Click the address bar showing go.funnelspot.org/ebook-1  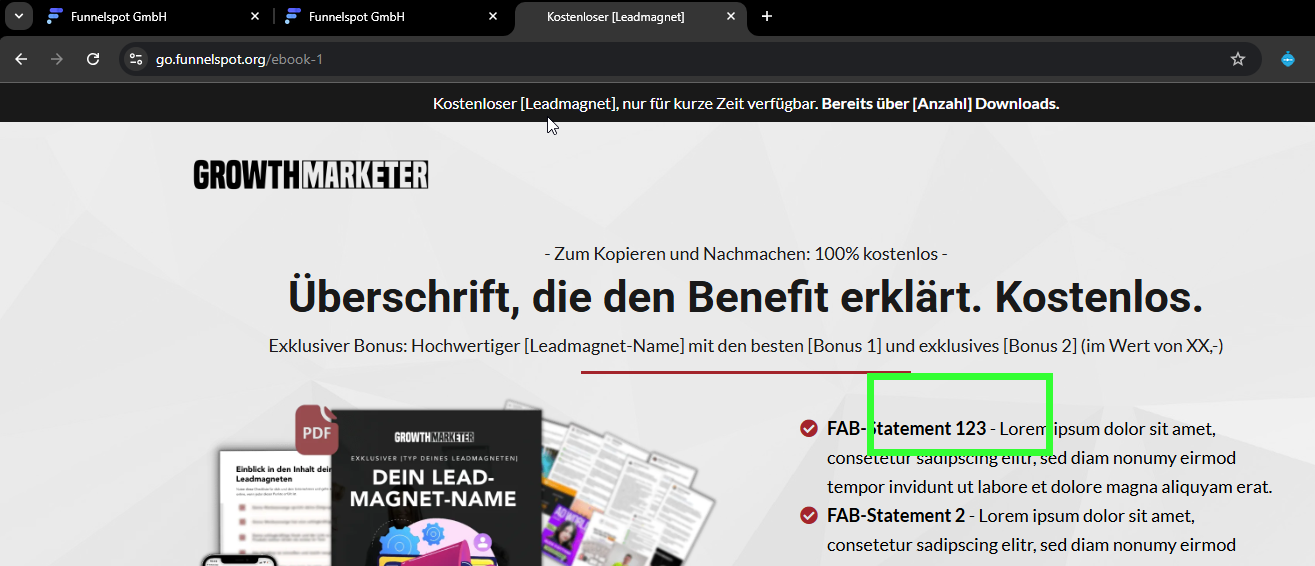pos(688,59)
